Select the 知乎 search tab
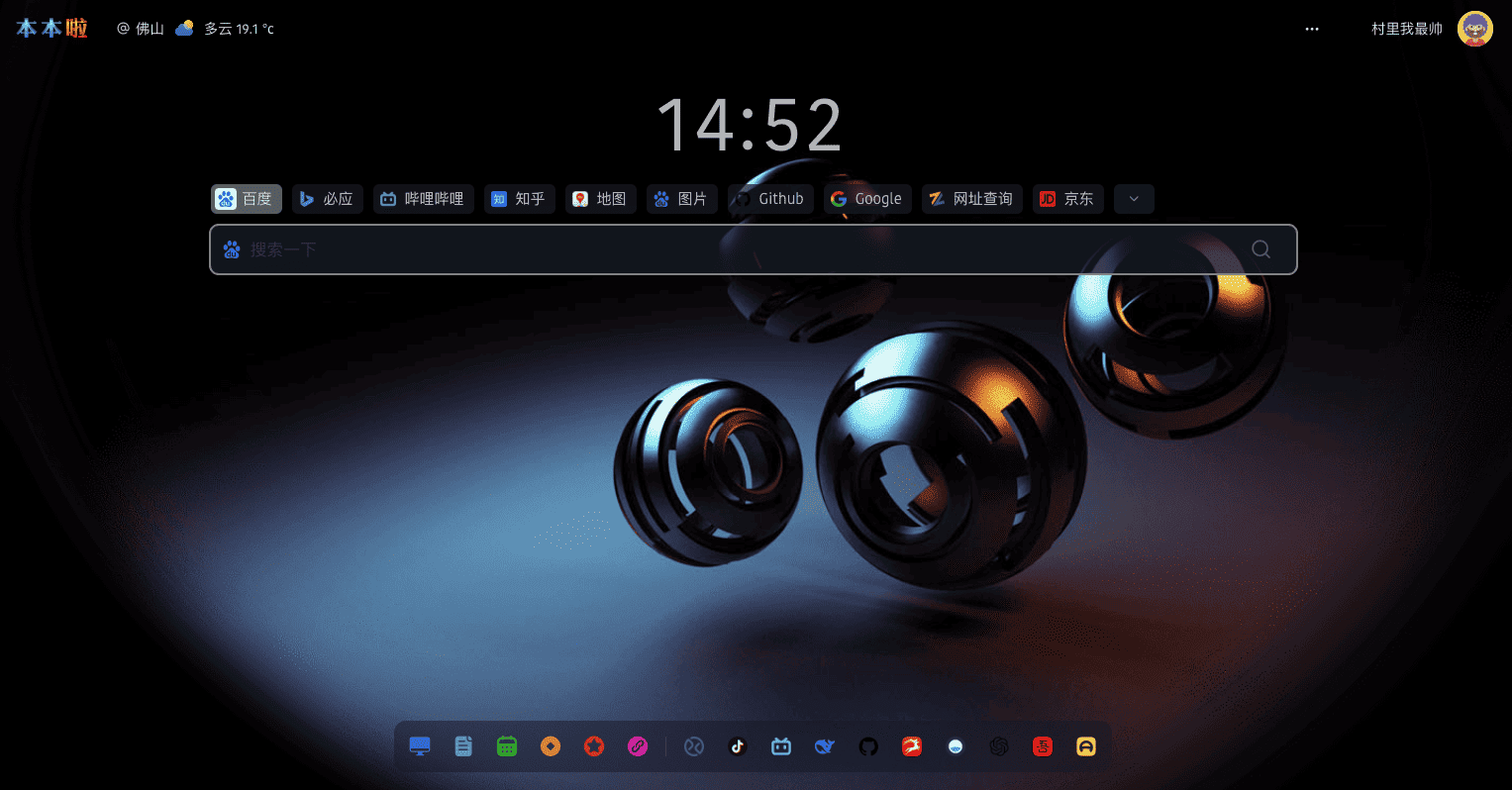Image resolution: width=1512 pixels, height=790 pixels. point(520,199)
